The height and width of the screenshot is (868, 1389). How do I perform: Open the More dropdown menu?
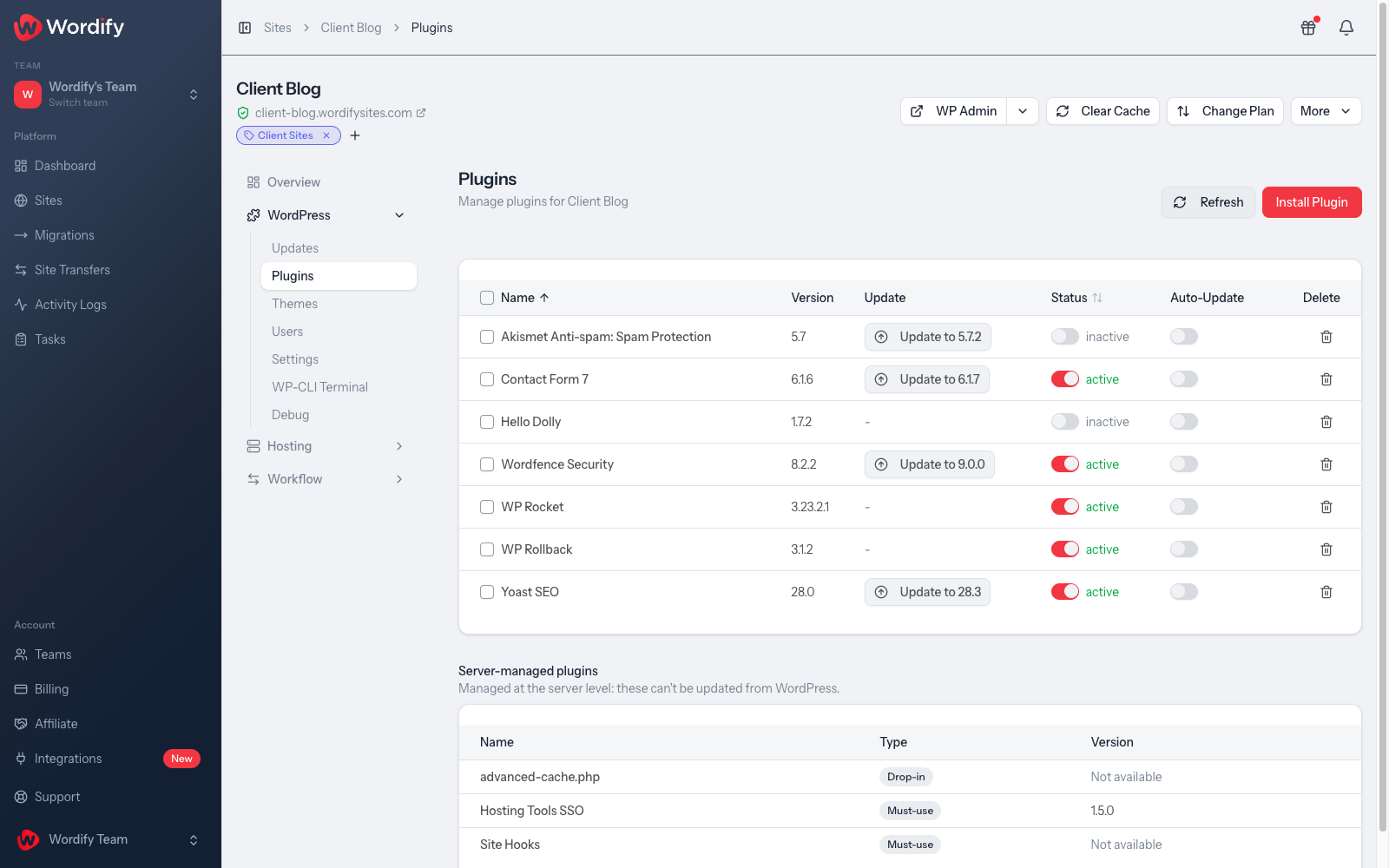1326,111
